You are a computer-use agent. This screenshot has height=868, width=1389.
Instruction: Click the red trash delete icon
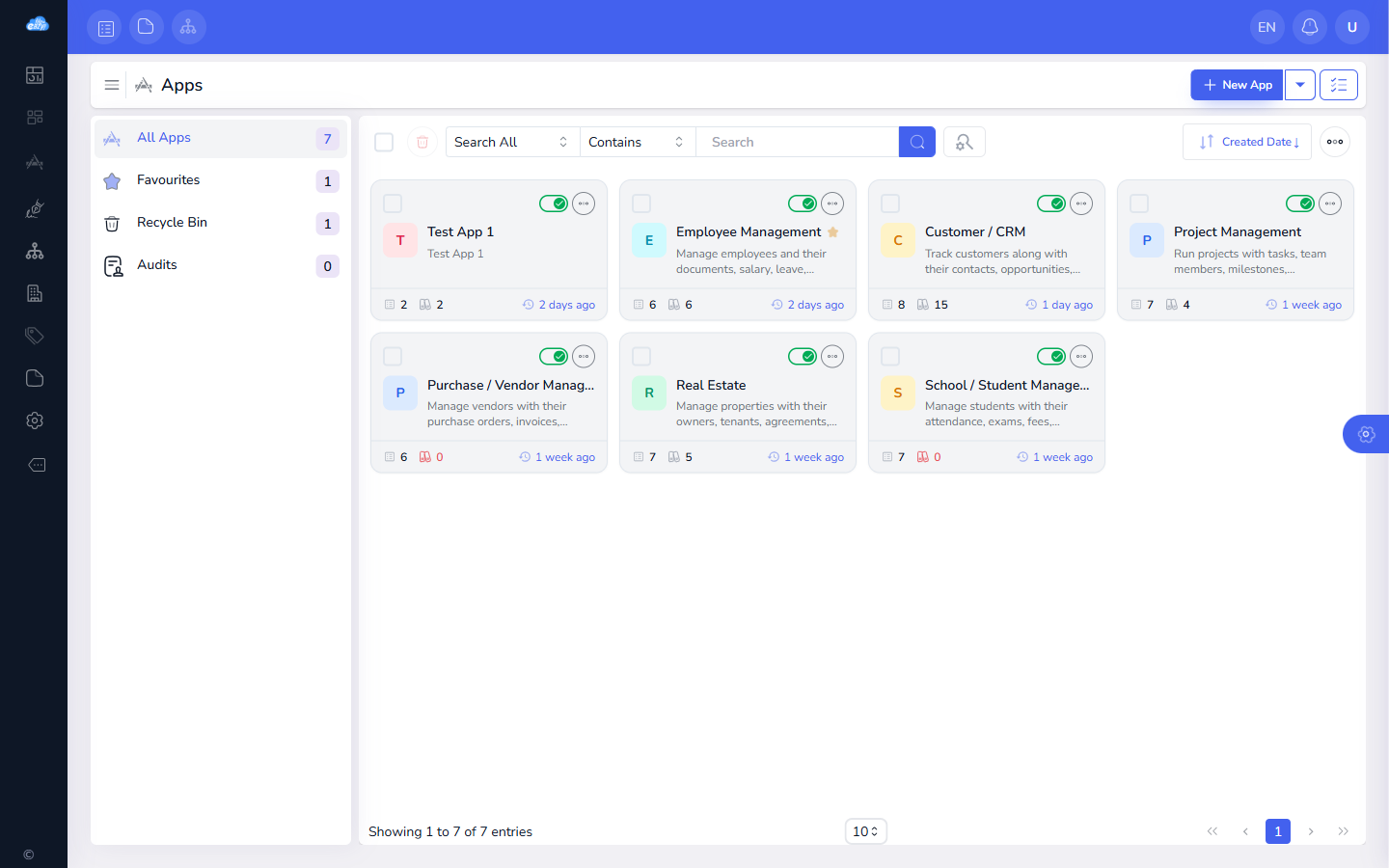[x=422, y=142]
